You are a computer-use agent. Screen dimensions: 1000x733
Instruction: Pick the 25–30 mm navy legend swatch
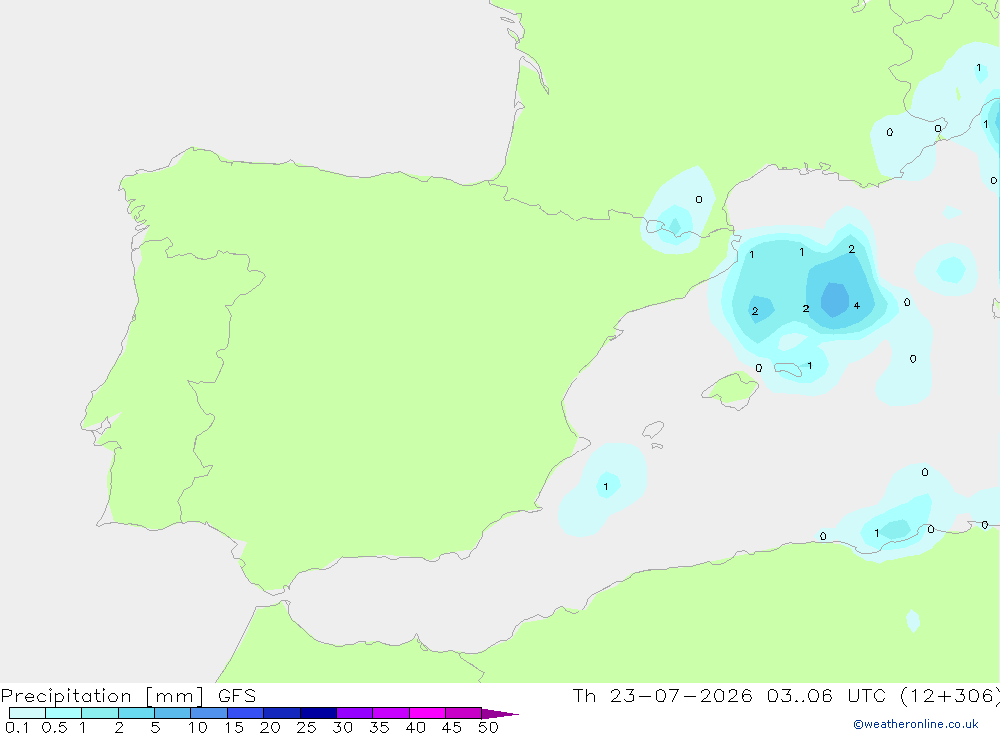coord(318,713)
